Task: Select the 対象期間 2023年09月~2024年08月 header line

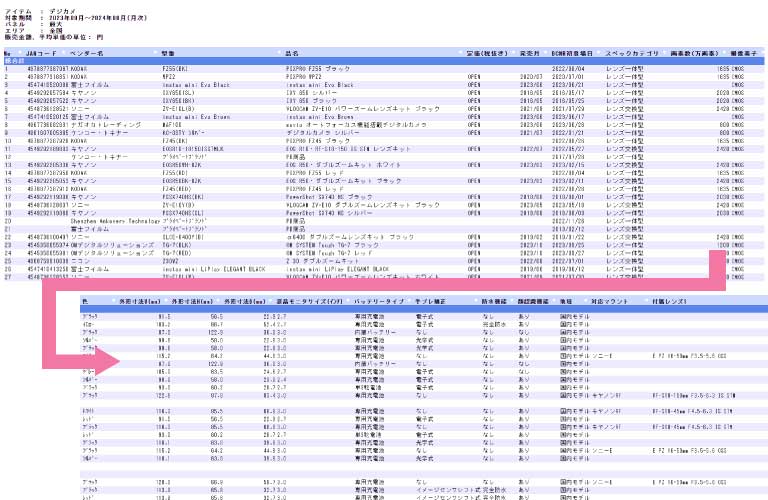Action: click(x=76, y=18)
